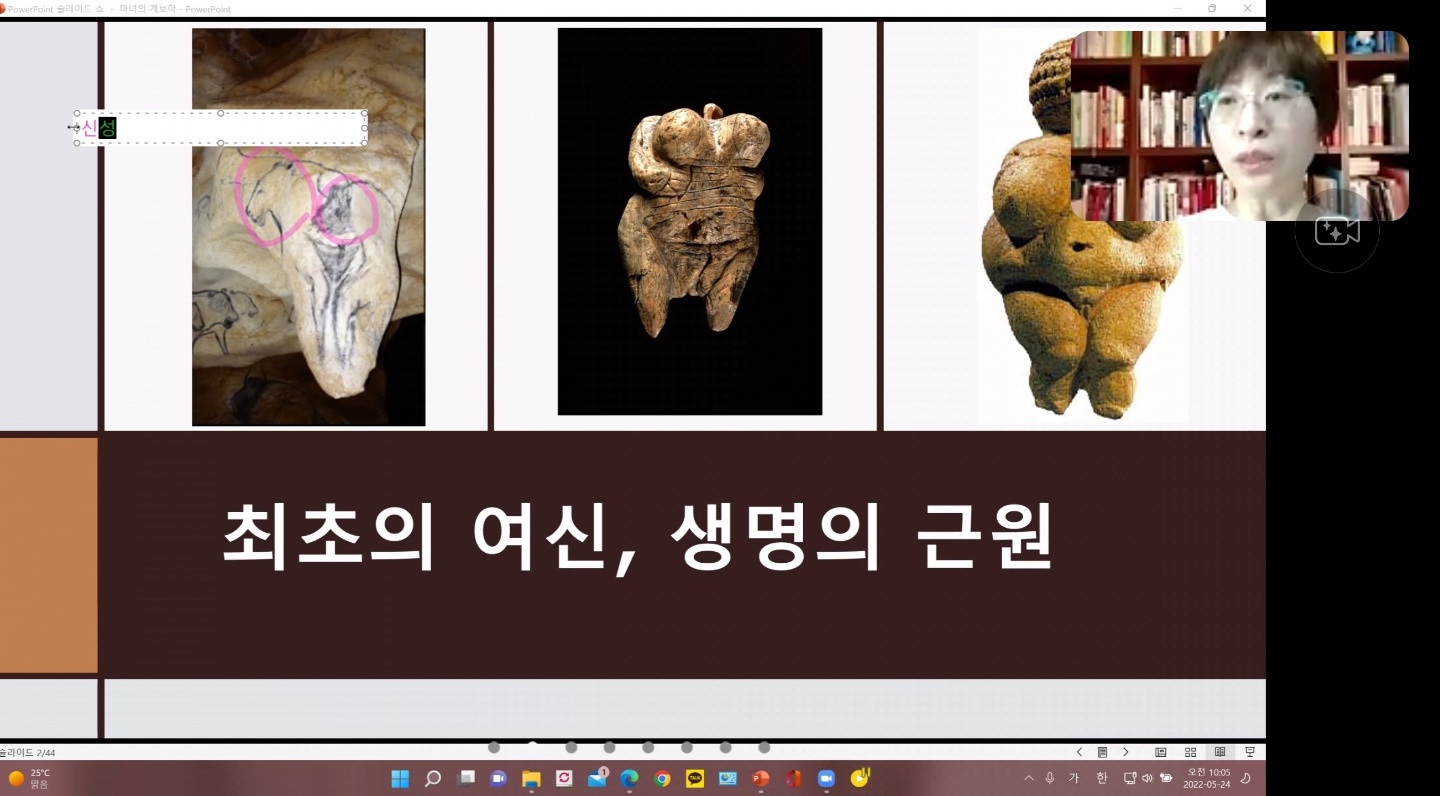Screen dimensions: 1440x796
Task: Click the battery status icon
Action: tap(1166, 778)
